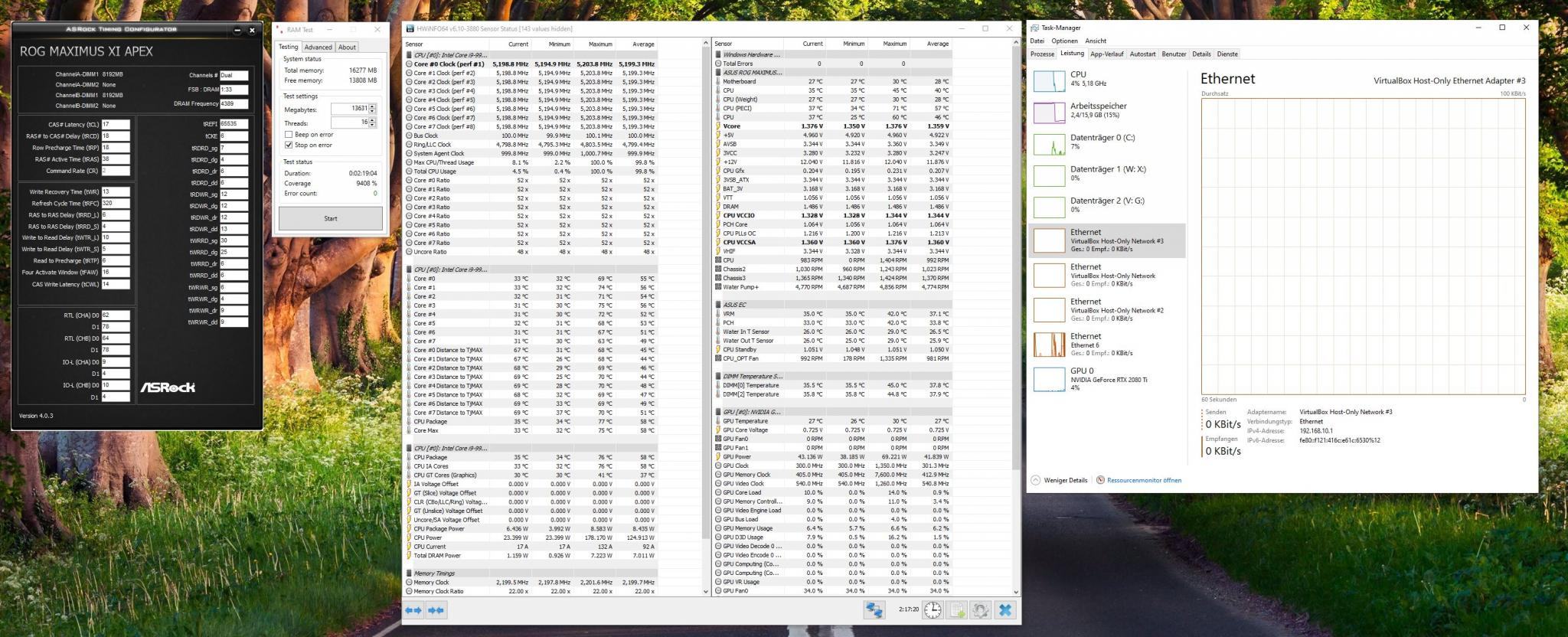Viewport: 1568px width, 637px height.
Task: Close the ASRock Timing Configurator window
Action: 252,31
